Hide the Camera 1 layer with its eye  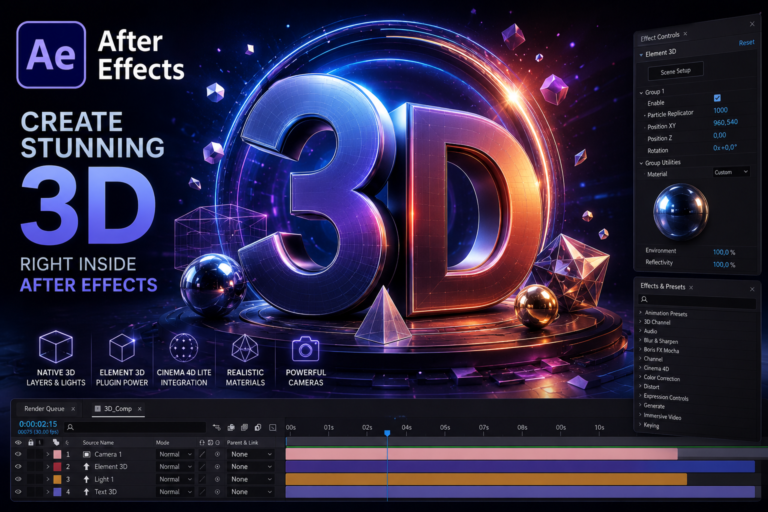18,454
